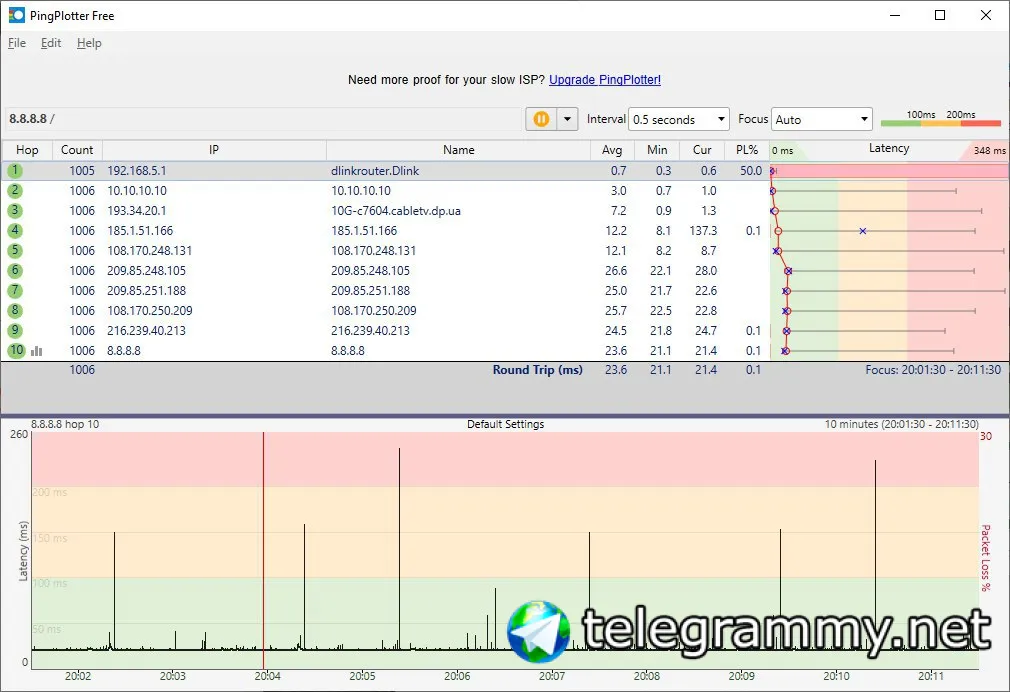The width and height of the screenshot is (1010, 692).
Task: Click the Default Settings graph label
Action: 506,424
